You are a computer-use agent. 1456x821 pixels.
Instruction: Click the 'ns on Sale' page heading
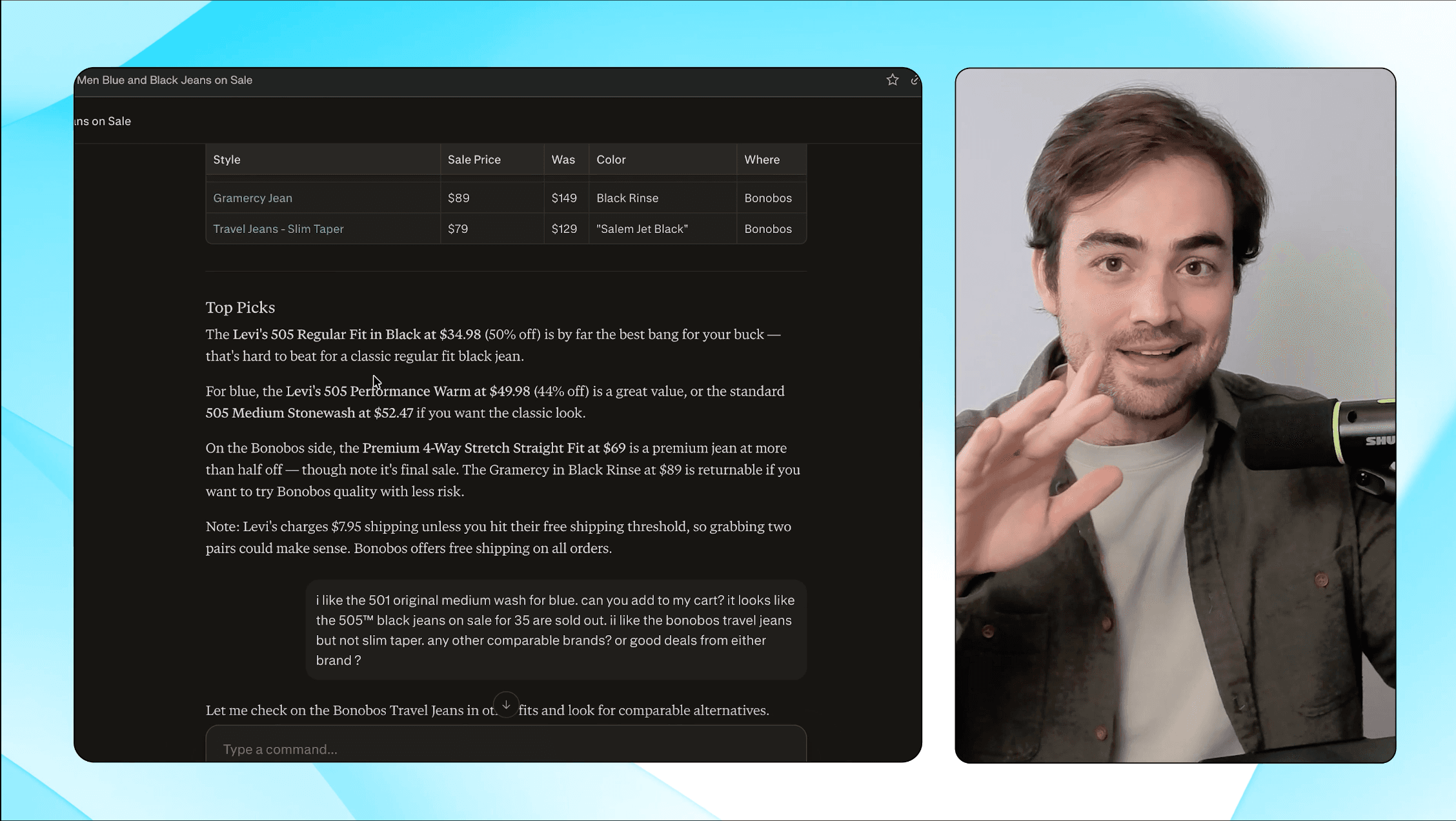101,121
